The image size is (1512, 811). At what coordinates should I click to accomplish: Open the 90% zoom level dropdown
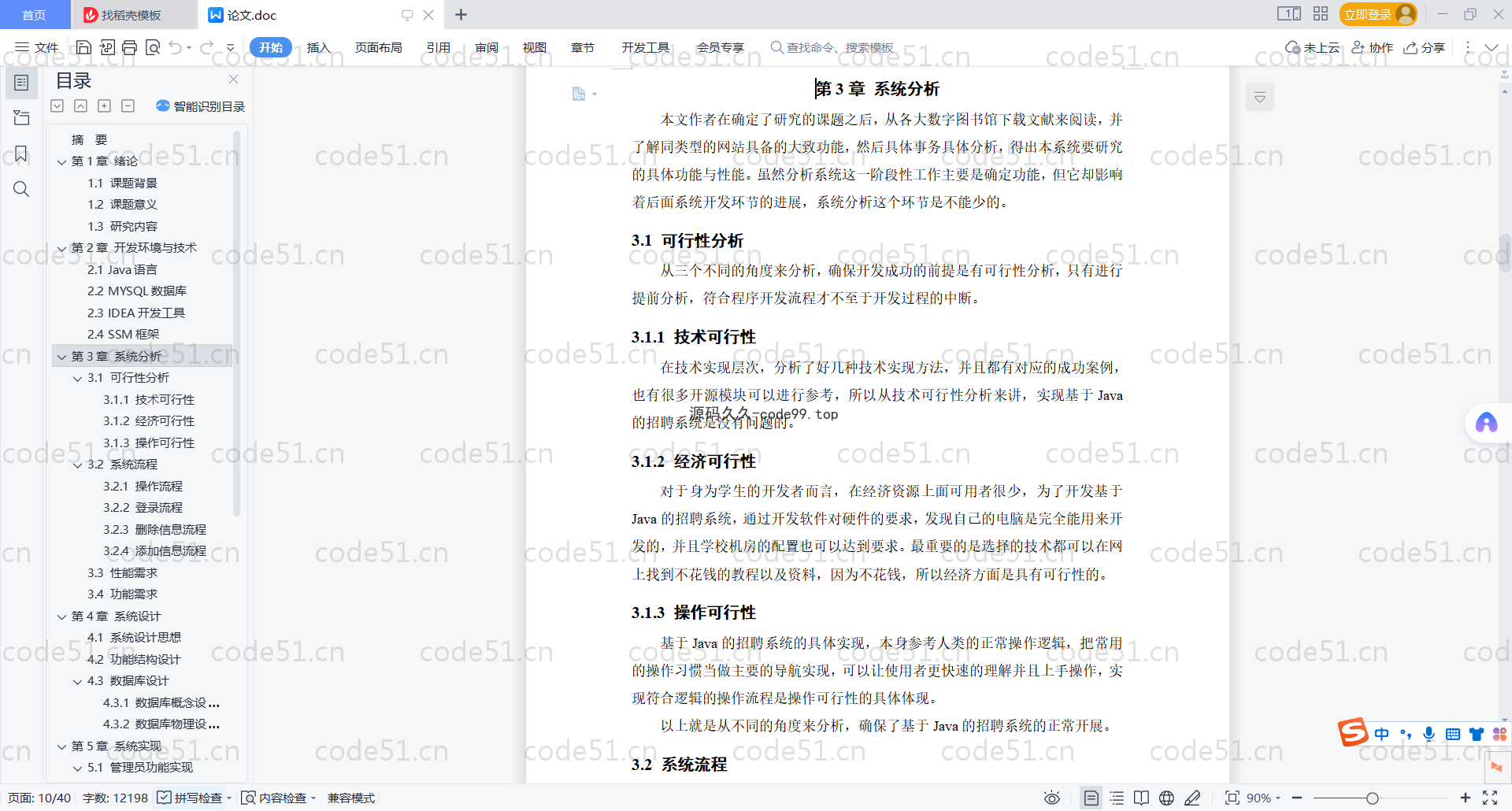point(1264,798)
